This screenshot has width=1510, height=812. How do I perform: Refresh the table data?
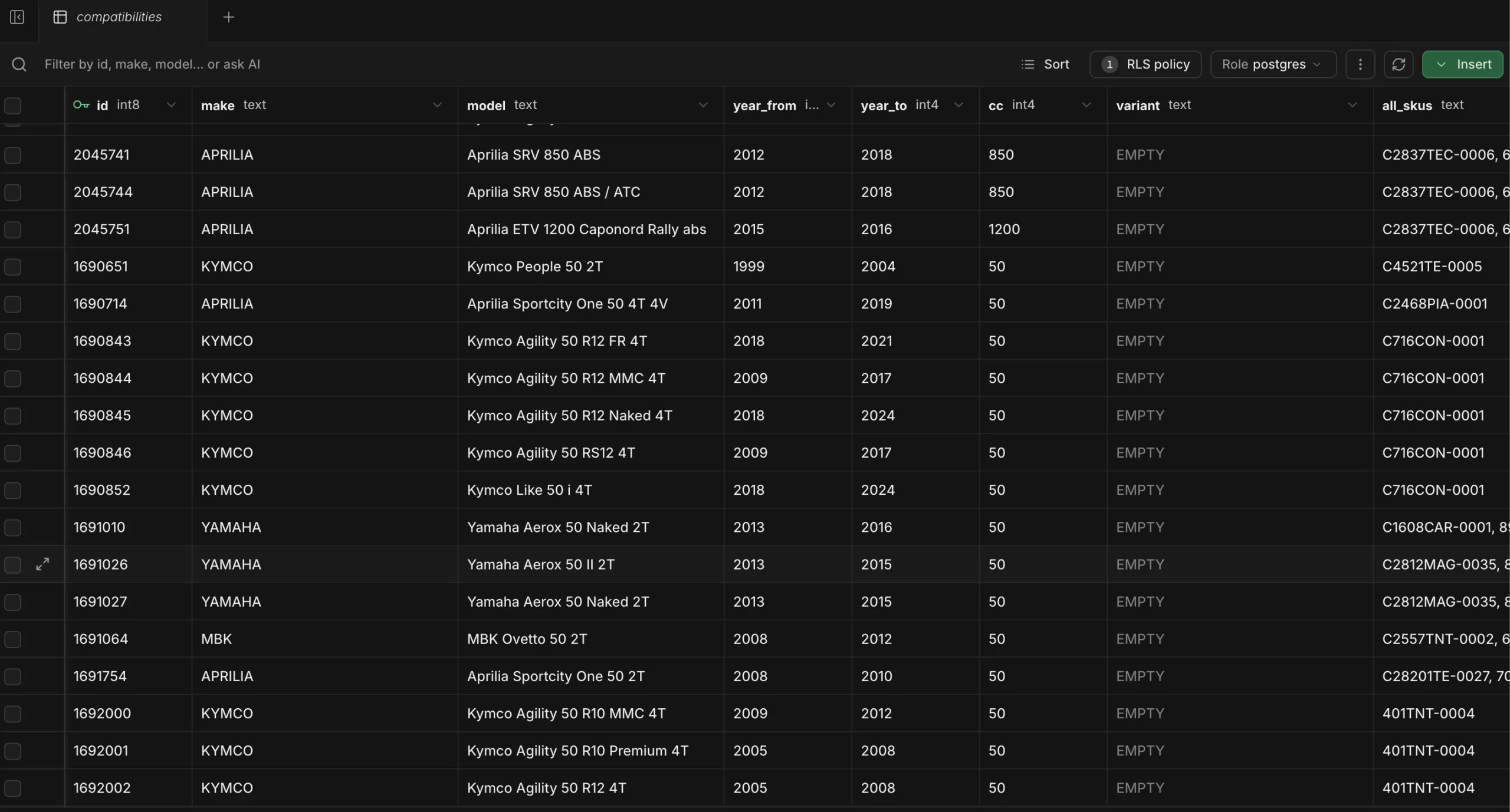pyautogui.click(x=1399, y=64)
